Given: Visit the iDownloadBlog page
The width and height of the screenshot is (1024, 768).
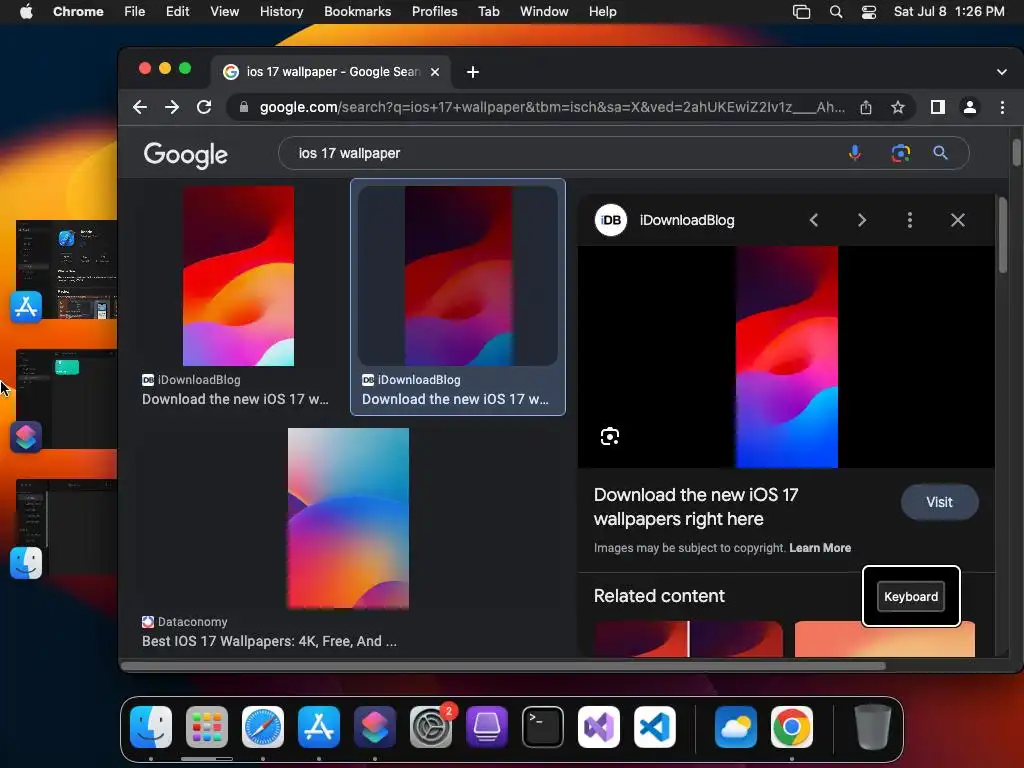Looking at the screenshot, I should (939, 502).
